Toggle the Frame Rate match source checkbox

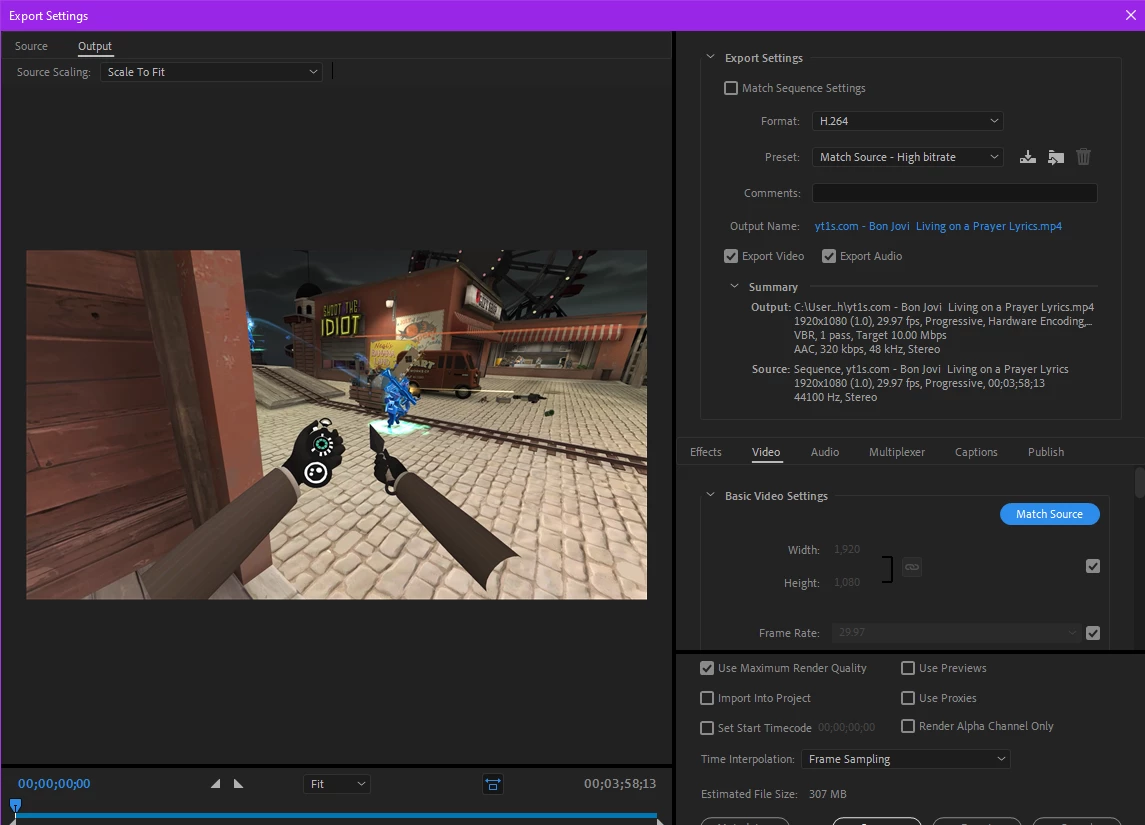coord(1093,633)
